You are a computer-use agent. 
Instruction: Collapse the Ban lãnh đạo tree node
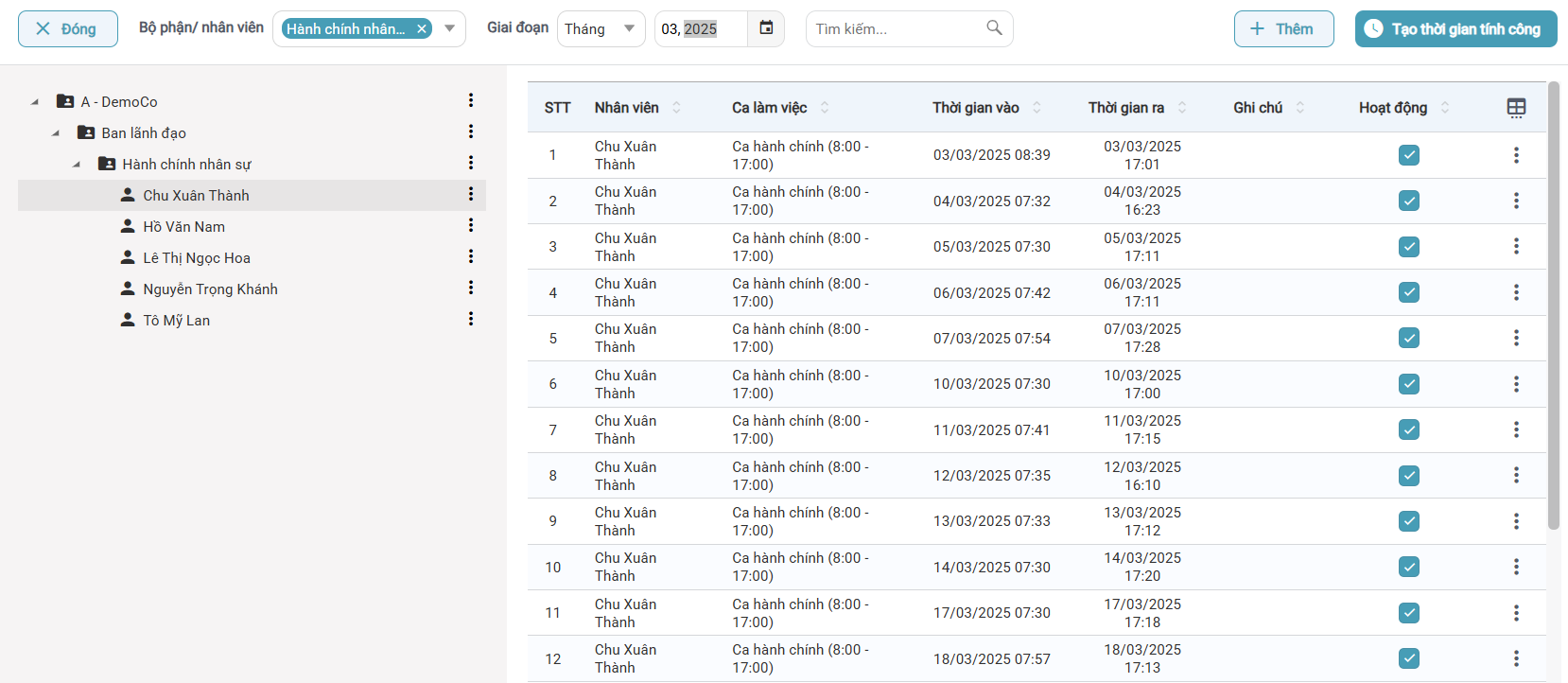56,133
